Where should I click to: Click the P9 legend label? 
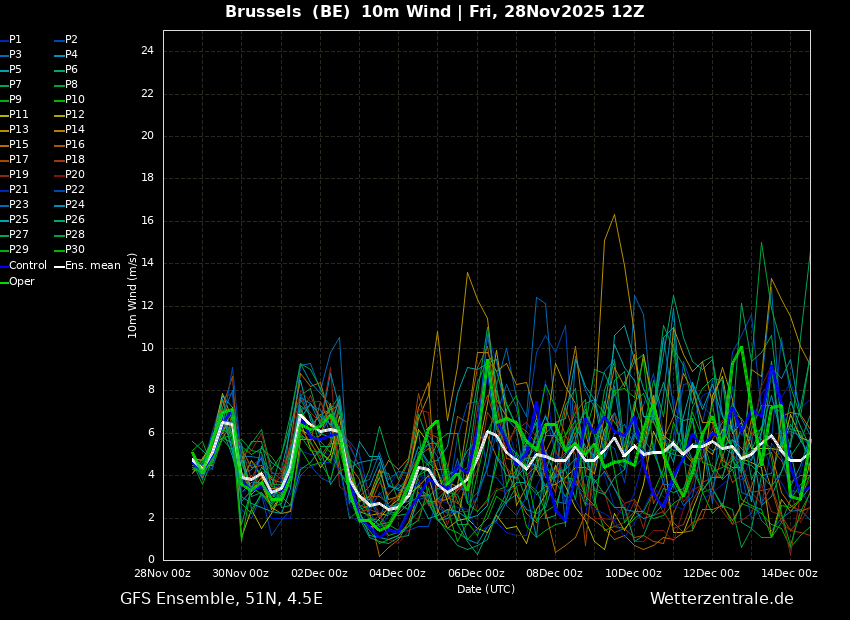coord(11,100)
